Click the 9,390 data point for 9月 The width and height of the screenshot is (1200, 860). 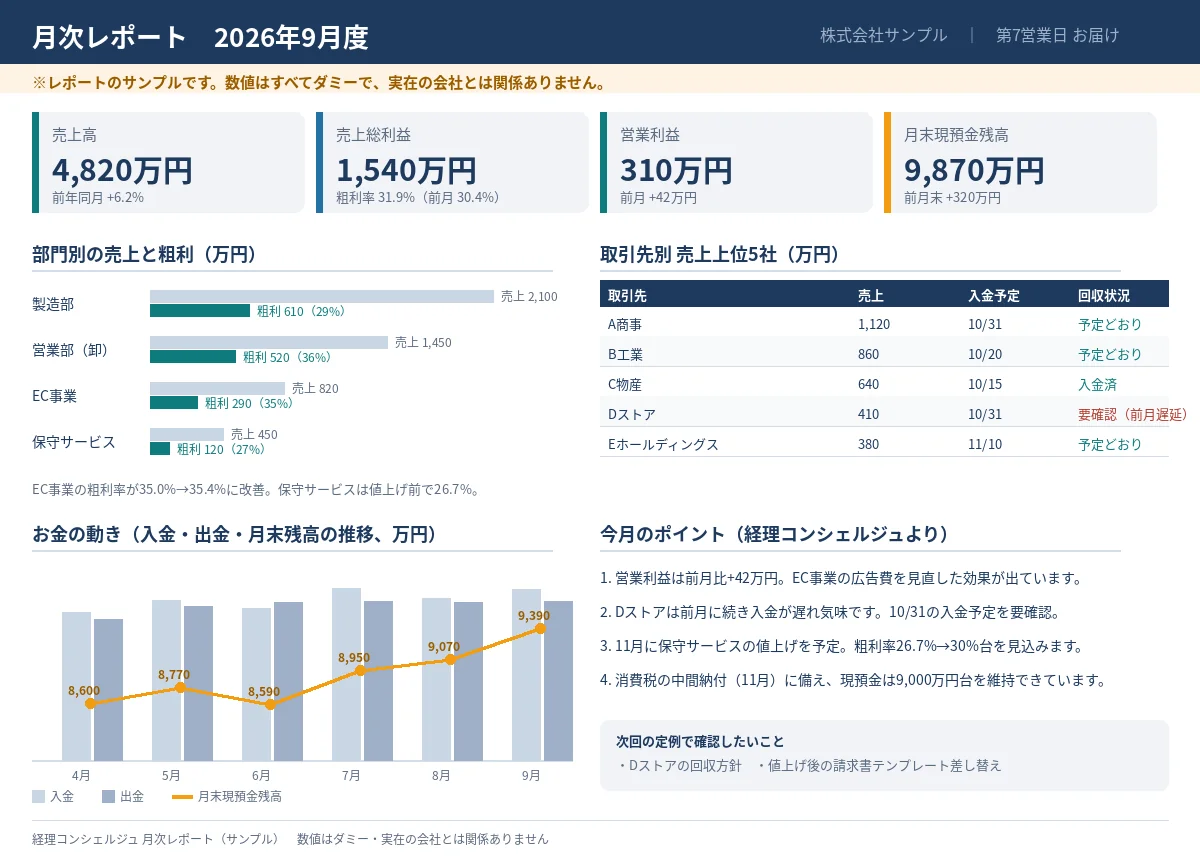pos(540,628)
